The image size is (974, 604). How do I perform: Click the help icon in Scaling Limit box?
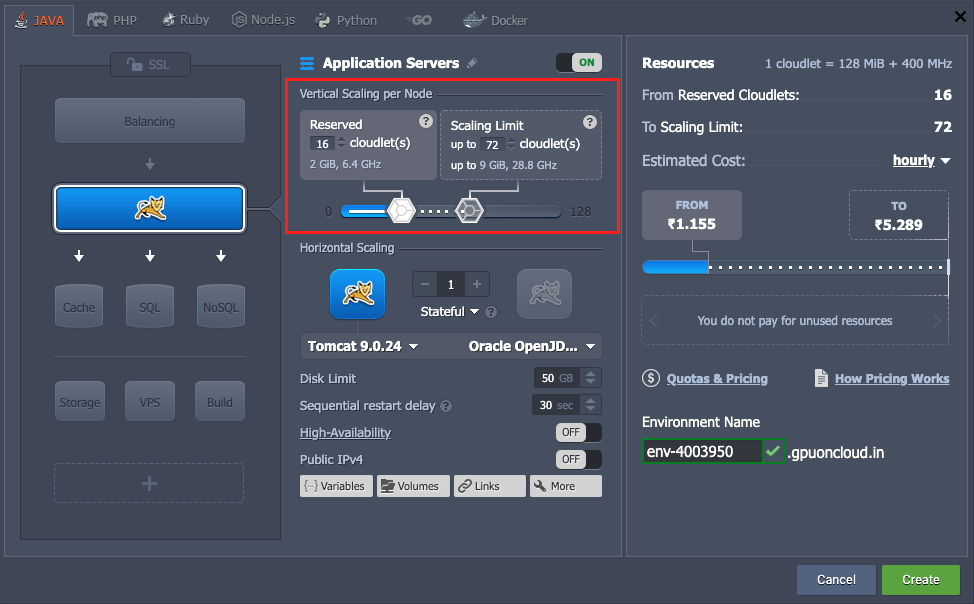coord(590,122)
